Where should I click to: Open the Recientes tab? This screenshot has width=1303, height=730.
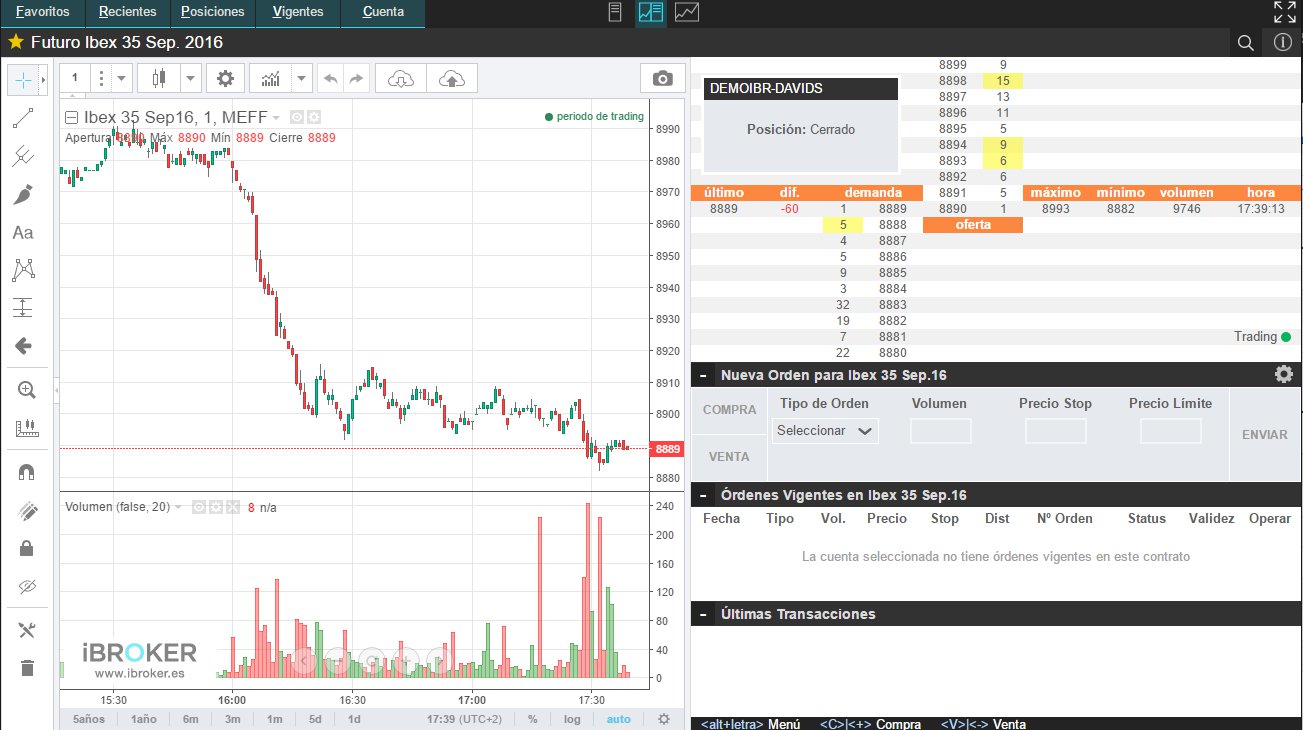pyautogui.click(x=128, y=12)
